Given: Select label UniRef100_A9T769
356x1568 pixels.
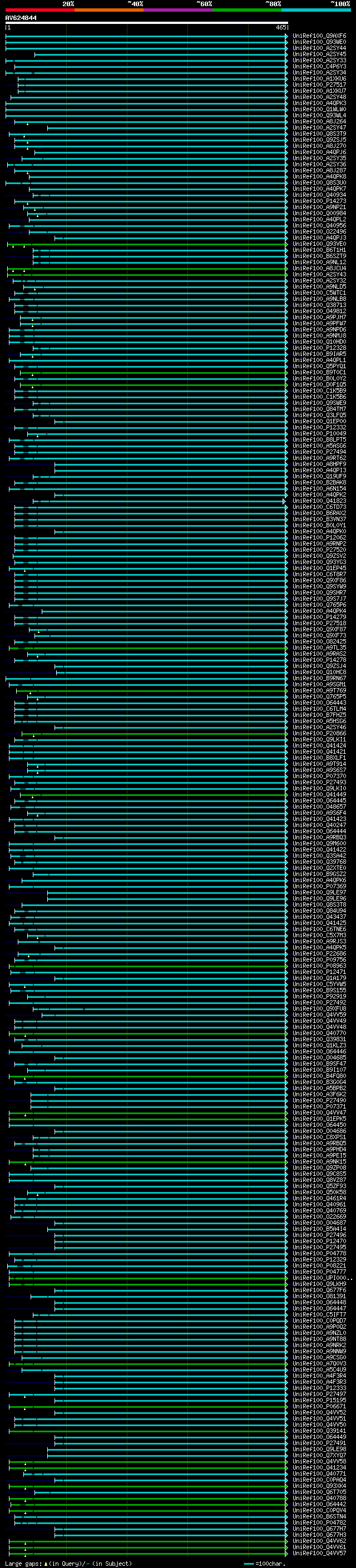Looking at the screenshot, I should click(319, 690).
